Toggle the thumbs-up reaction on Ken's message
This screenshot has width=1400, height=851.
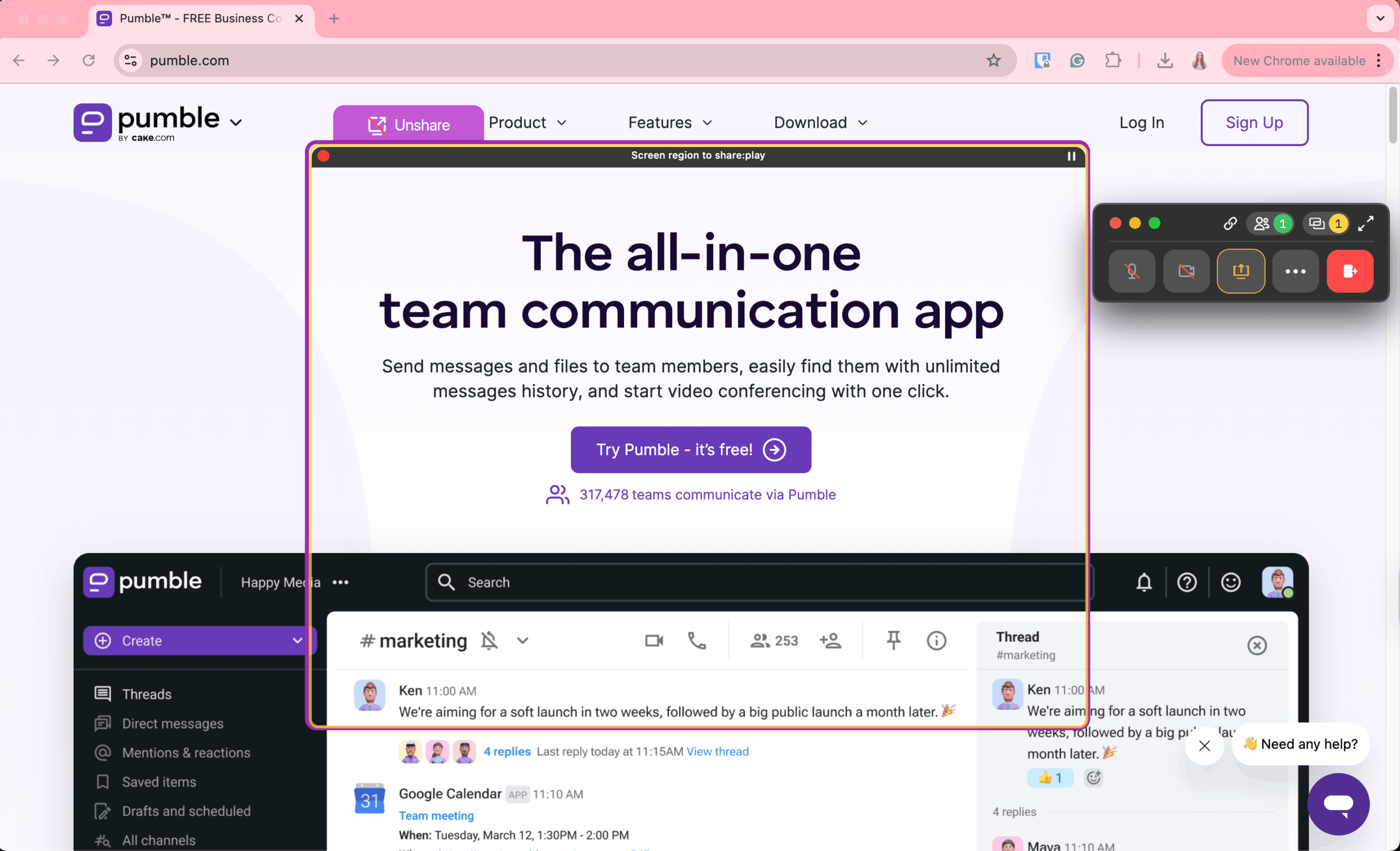point(1050,778)
